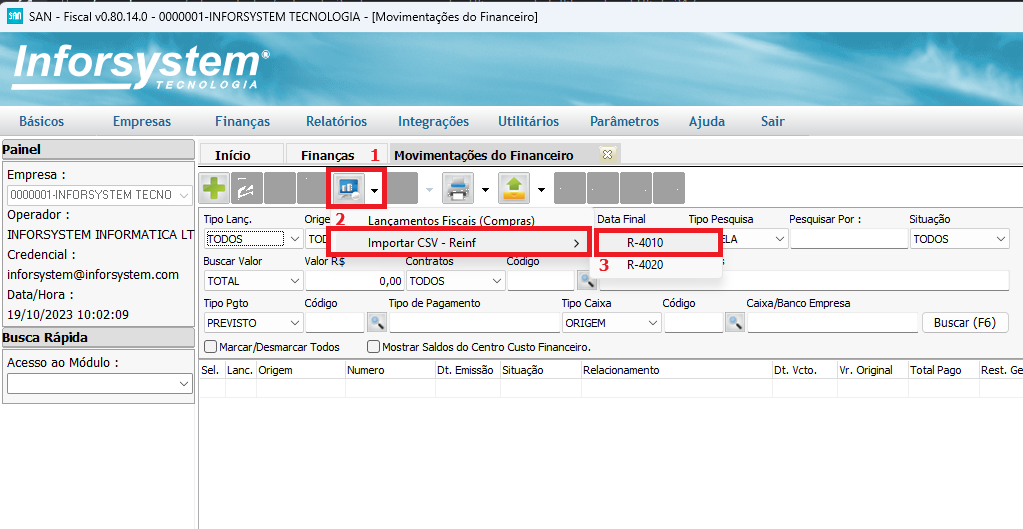Open dropdown arrow beside monitor import icon
The width and height of the screenshot is (1023, 529).
tap(374, 190)
